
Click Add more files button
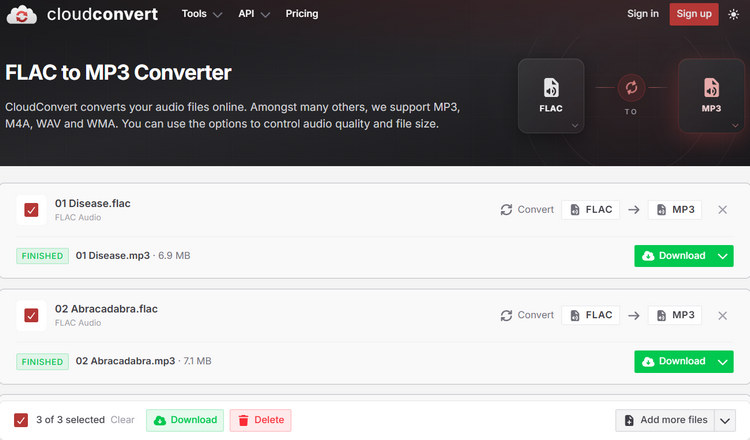coord(665,420)
